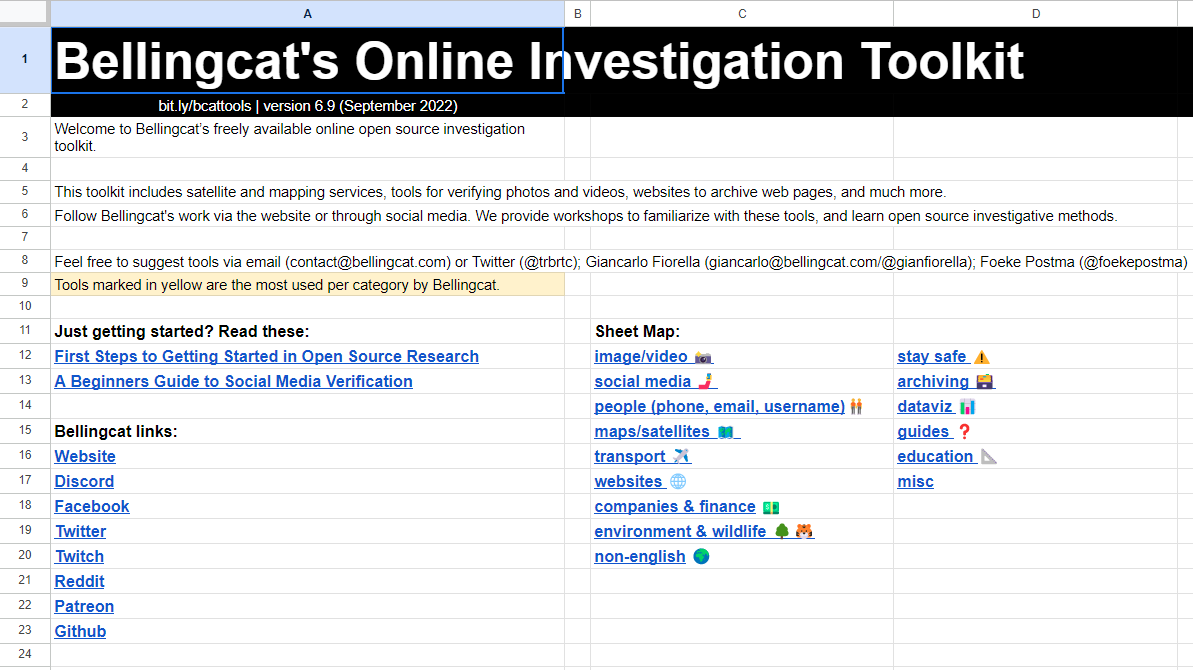Screen dimensions: 1193x670
Task: Click the selfie emoji beside social media
Action: pos(706,381)
